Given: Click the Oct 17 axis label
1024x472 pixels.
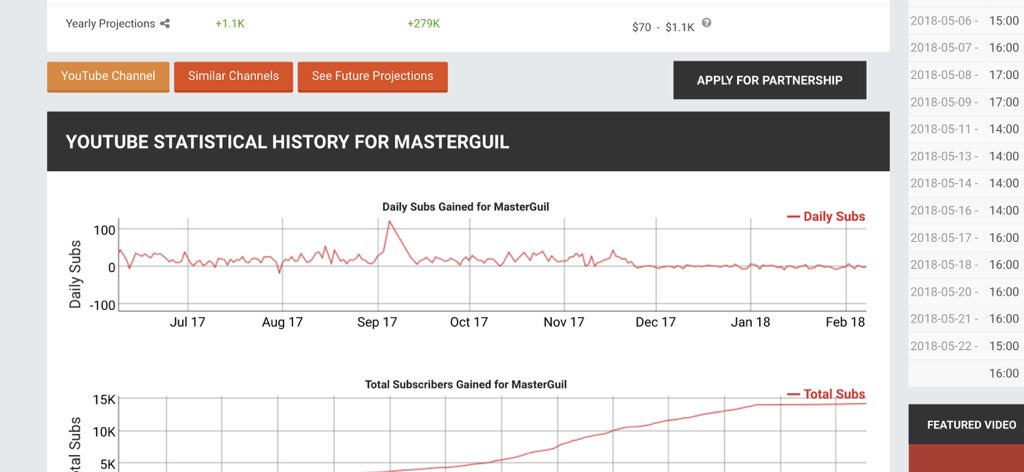Looking at the screenshot, I should click(x=469, y=323).
